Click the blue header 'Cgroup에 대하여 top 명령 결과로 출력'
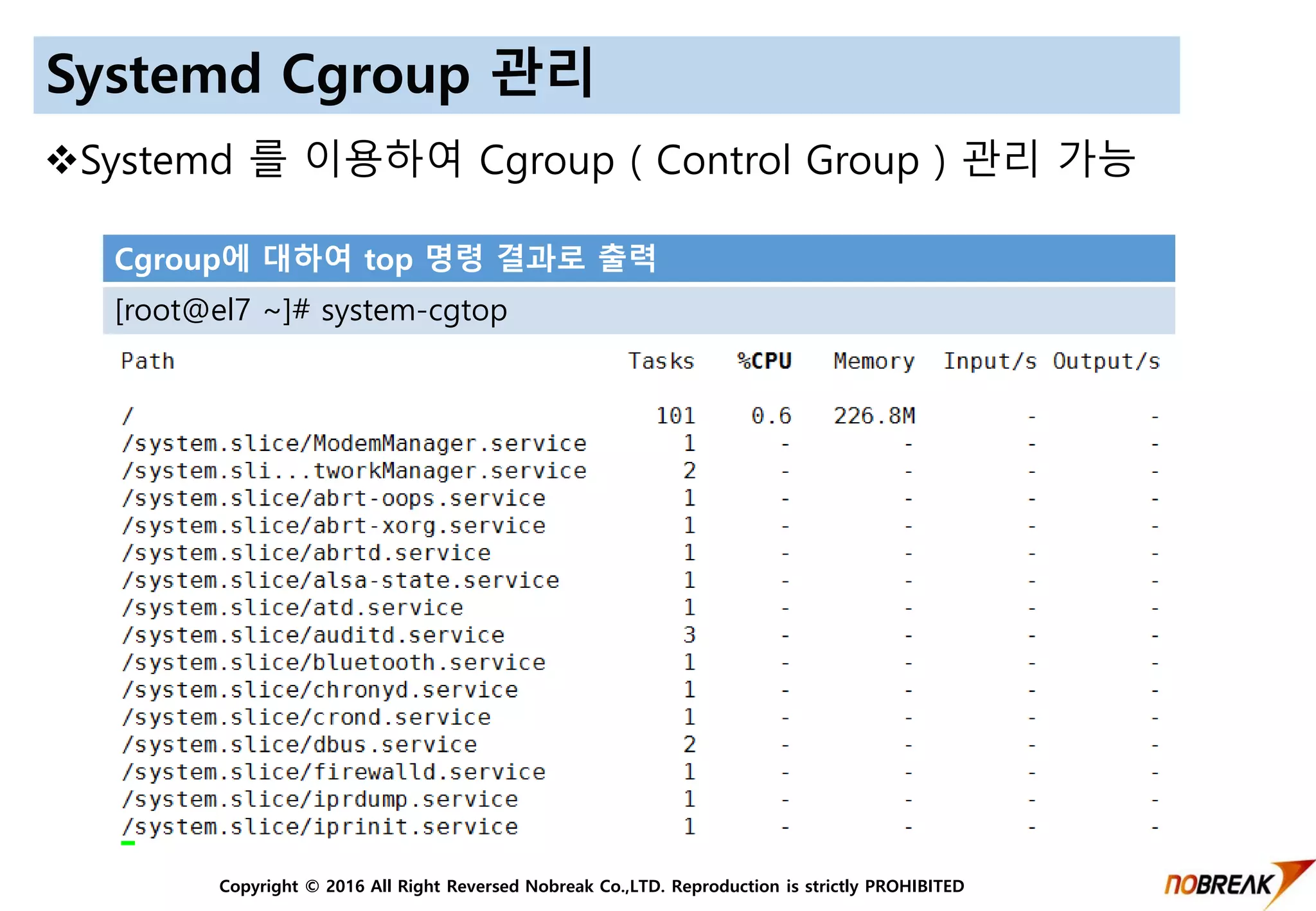The image size is (1316, 911). [639, 258]
